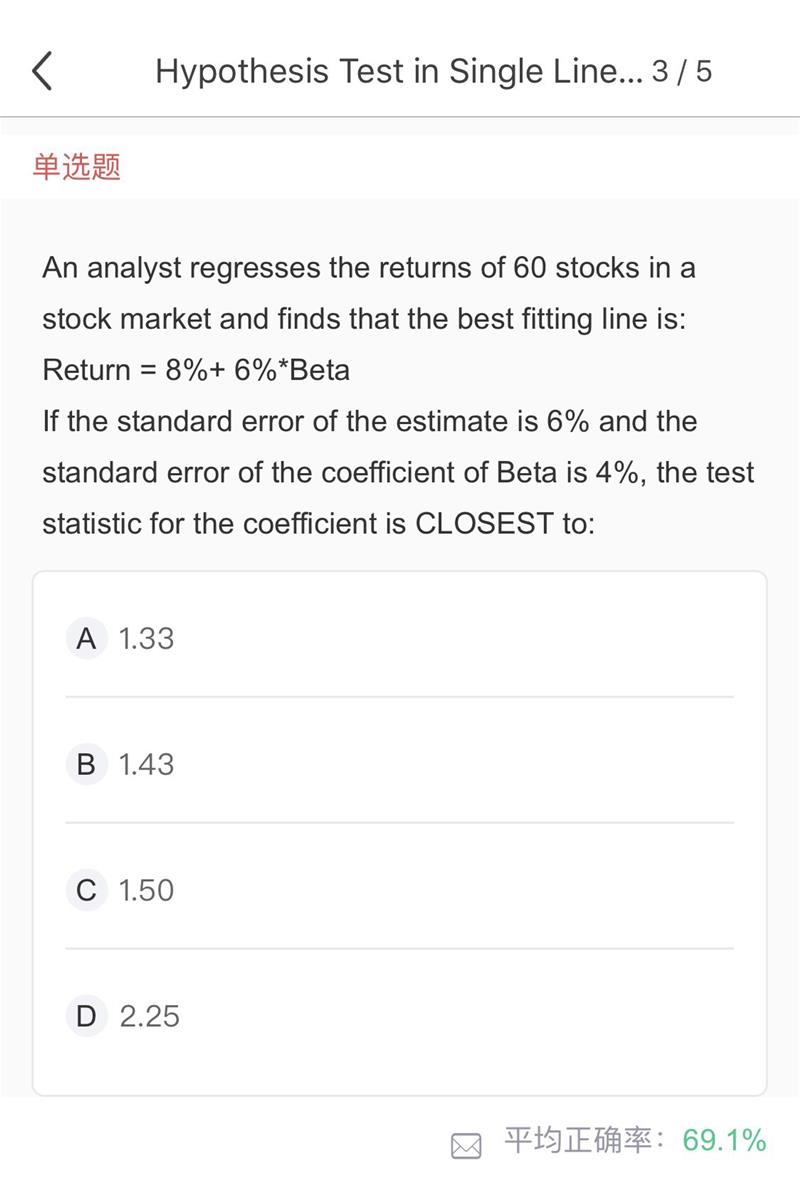Image resolution: width=800 pixels, height=1180 pixels.
Task: Tap the Return = 8%+ 6%*Beta equation
Action: [196, 370]
